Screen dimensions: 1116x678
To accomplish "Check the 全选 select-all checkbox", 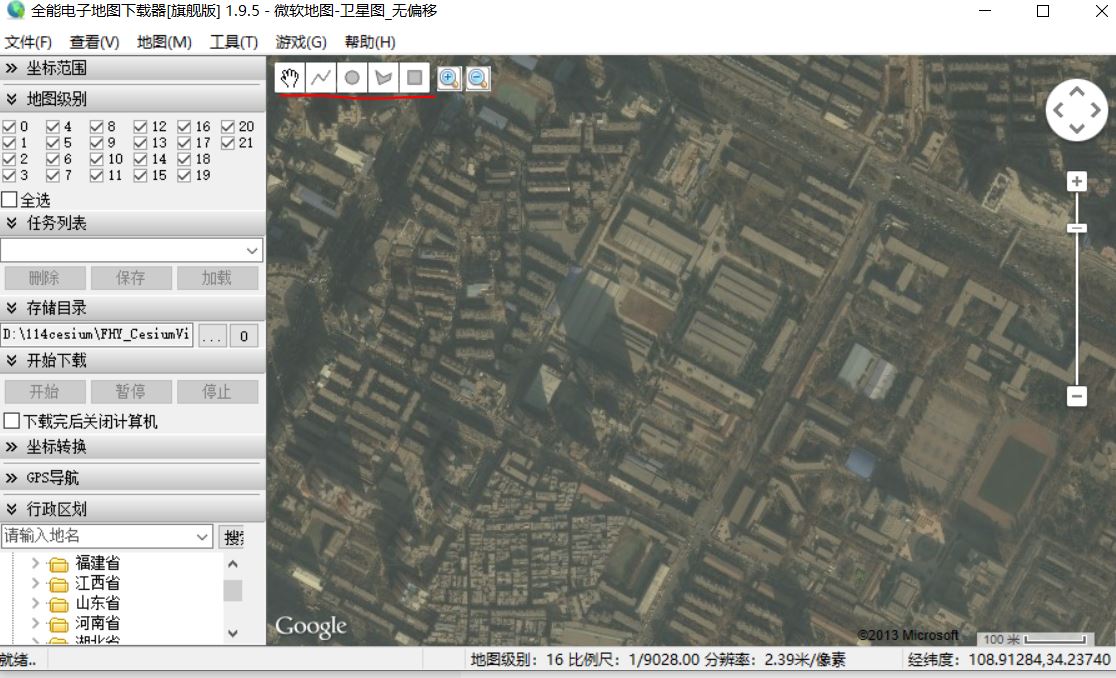I will [9, 199].
